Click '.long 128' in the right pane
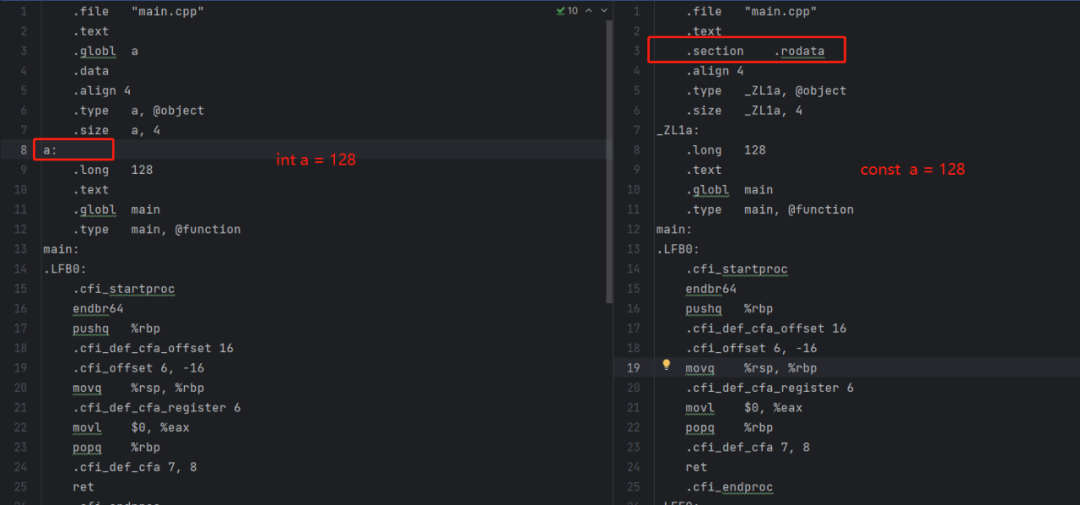Viewport: 1080px width, 505px height. pyautogui.click(x=725, y=150)
